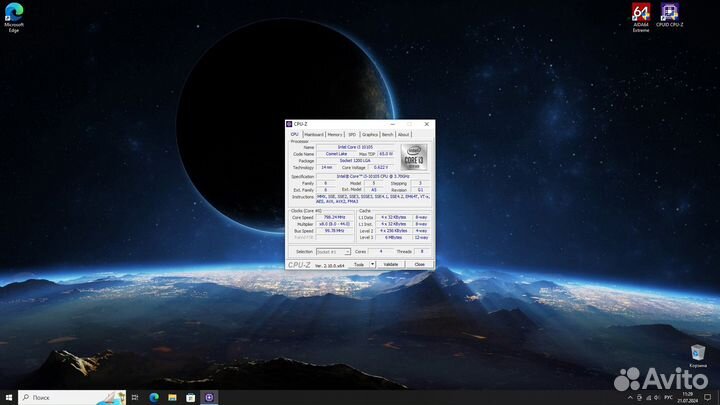This screenshot has height=405, width=720.
Task: Click the CPU-Z taskbar icon
Action: point(209,398)
